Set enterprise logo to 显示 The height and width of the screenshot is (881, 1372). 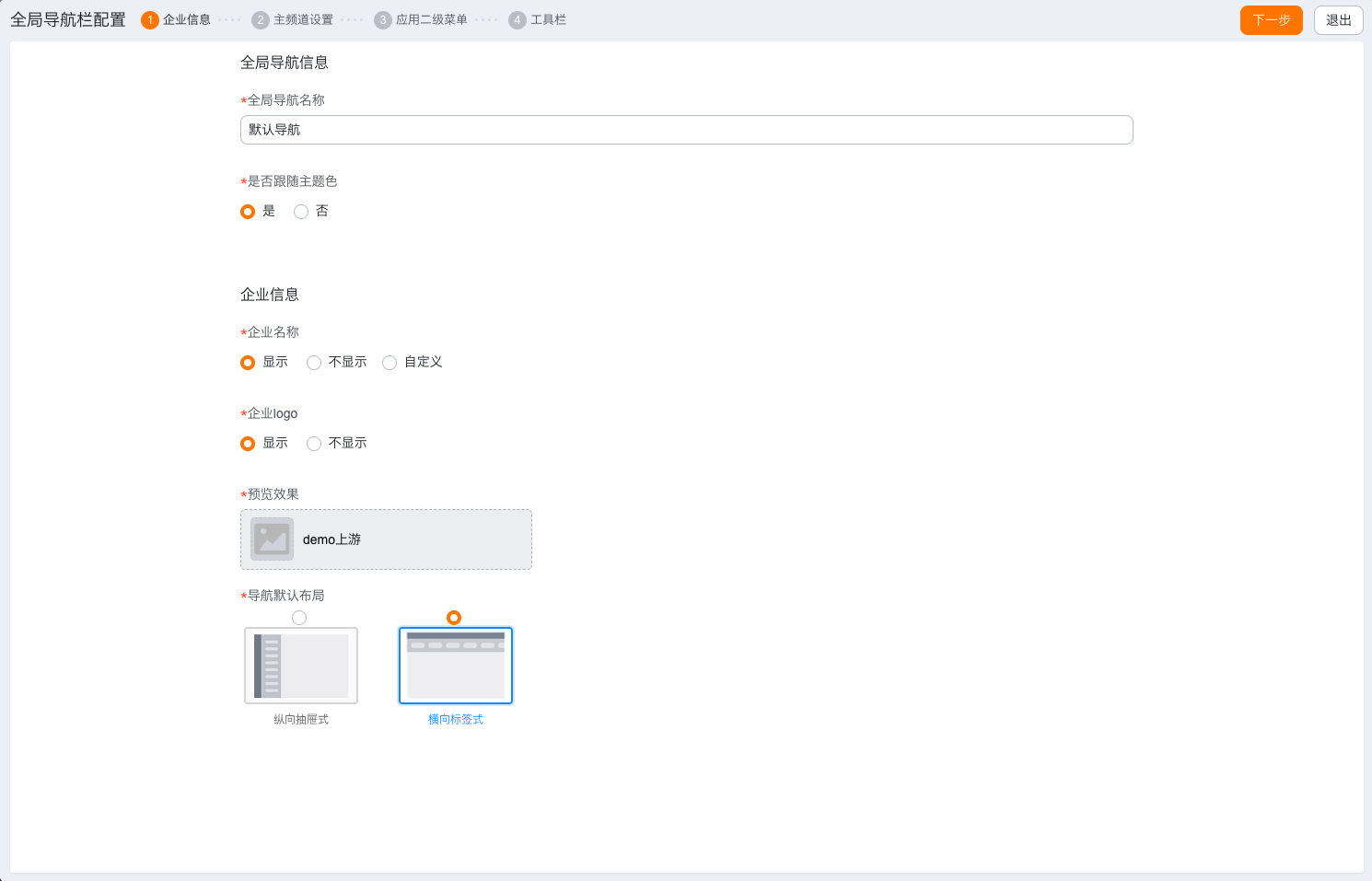coord(248,444)
